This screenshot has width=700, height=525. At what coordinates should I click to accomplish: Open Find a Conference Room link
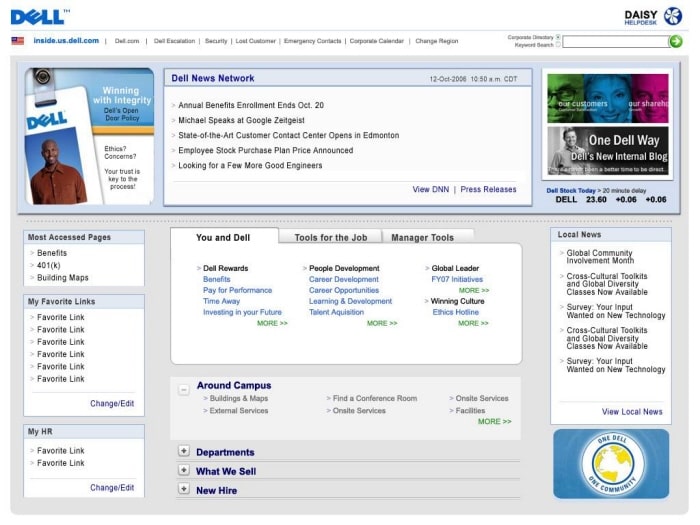pyautogui.click(x=375, y=398)
